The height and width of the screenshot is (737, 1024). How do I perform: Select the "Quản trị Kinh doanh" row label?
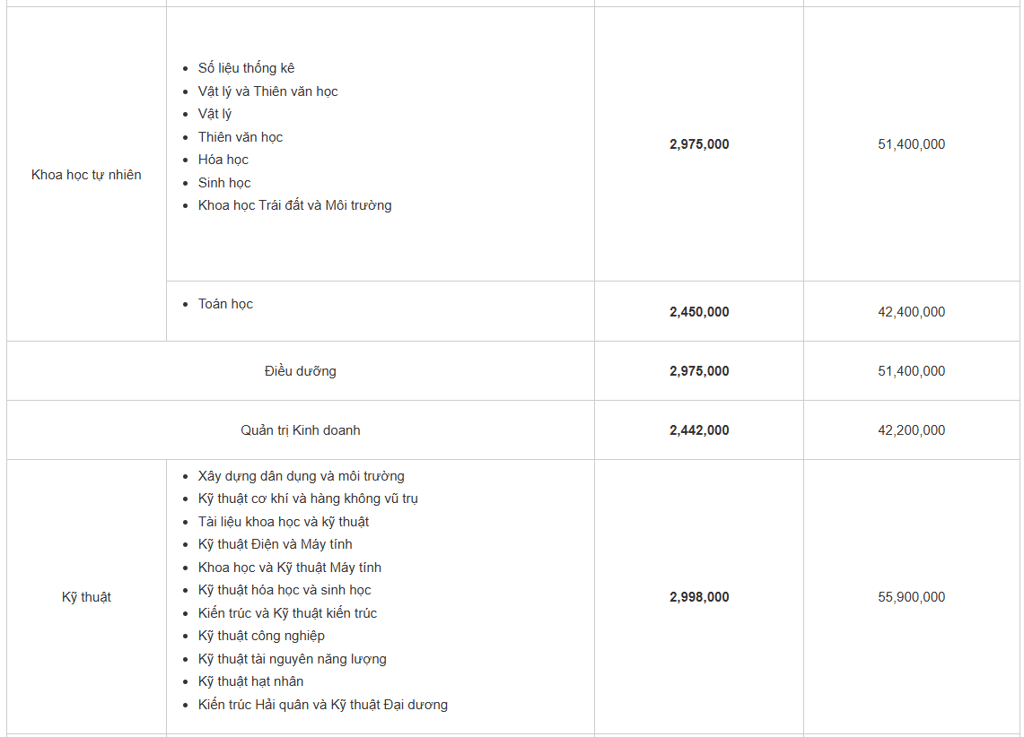click(300, 430)
